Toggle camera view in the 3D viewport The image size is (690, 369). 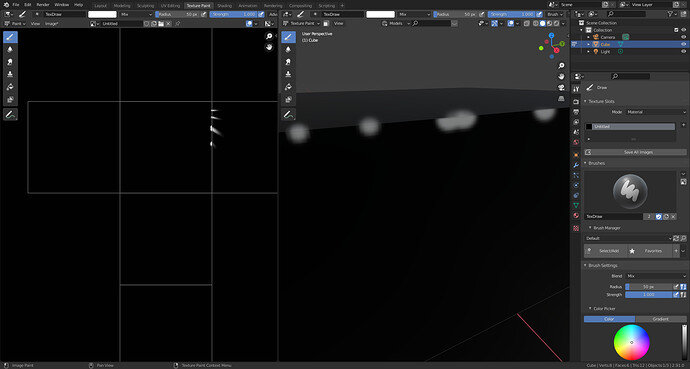point(561,88)
